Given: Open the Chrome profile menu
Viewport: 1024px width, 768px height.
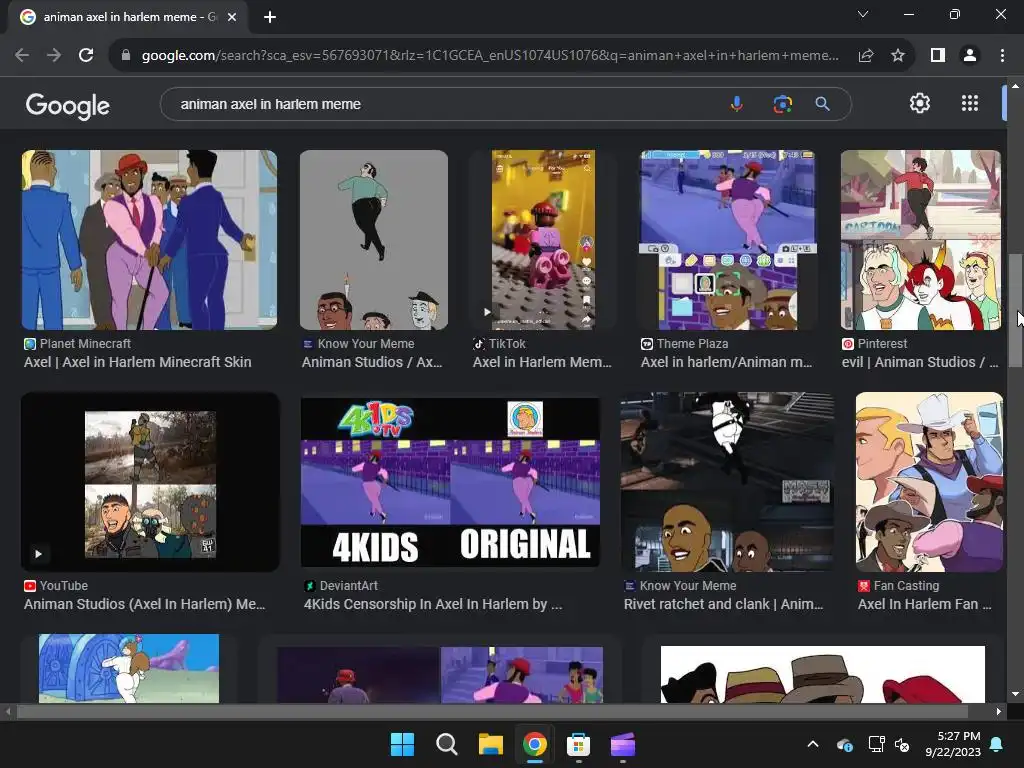Looking at the screenshot, I should coord(970,56).
